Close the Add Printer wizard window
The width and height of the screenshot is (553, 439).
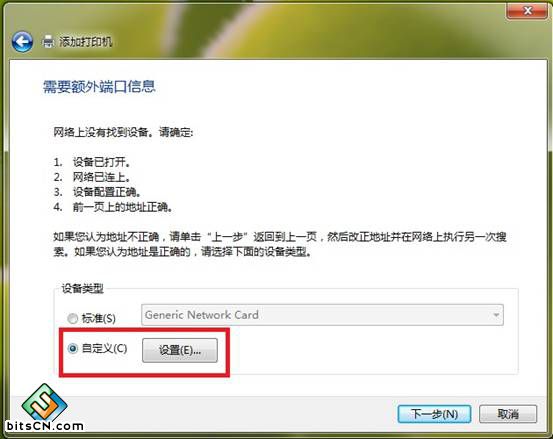[x=527, y=11]
